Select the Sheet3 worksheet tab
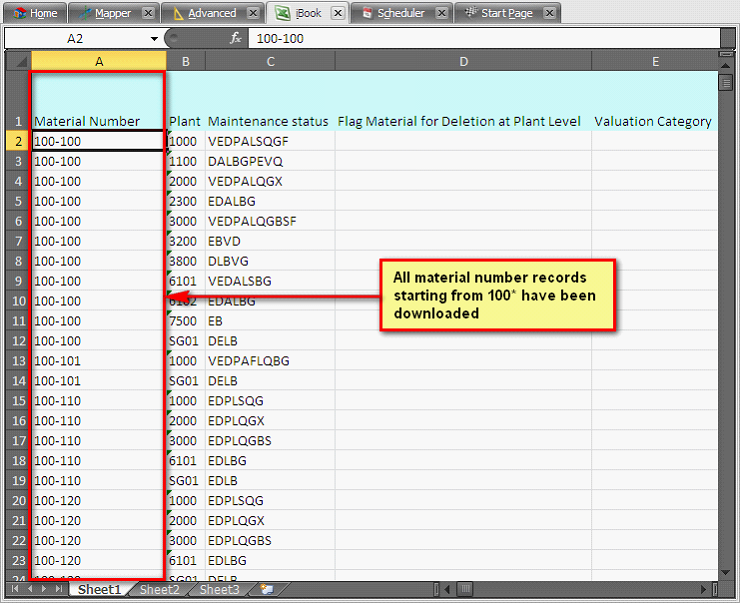Image resolution: width=741 pixels, height=604 pixels. point(219,590)
